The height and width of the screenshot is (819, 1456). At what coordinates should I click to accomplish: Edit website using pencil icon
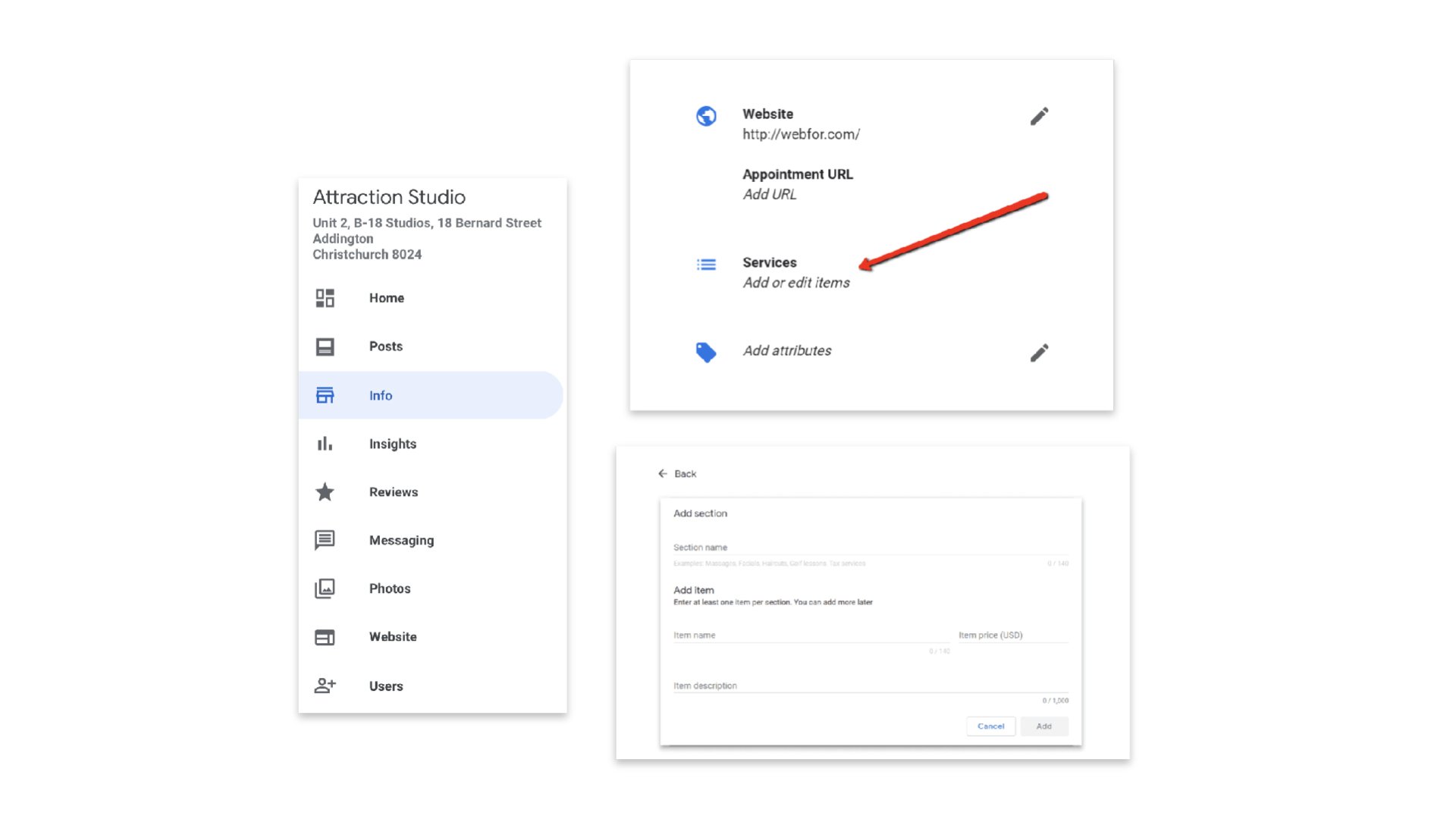(x=1039, y=116)
